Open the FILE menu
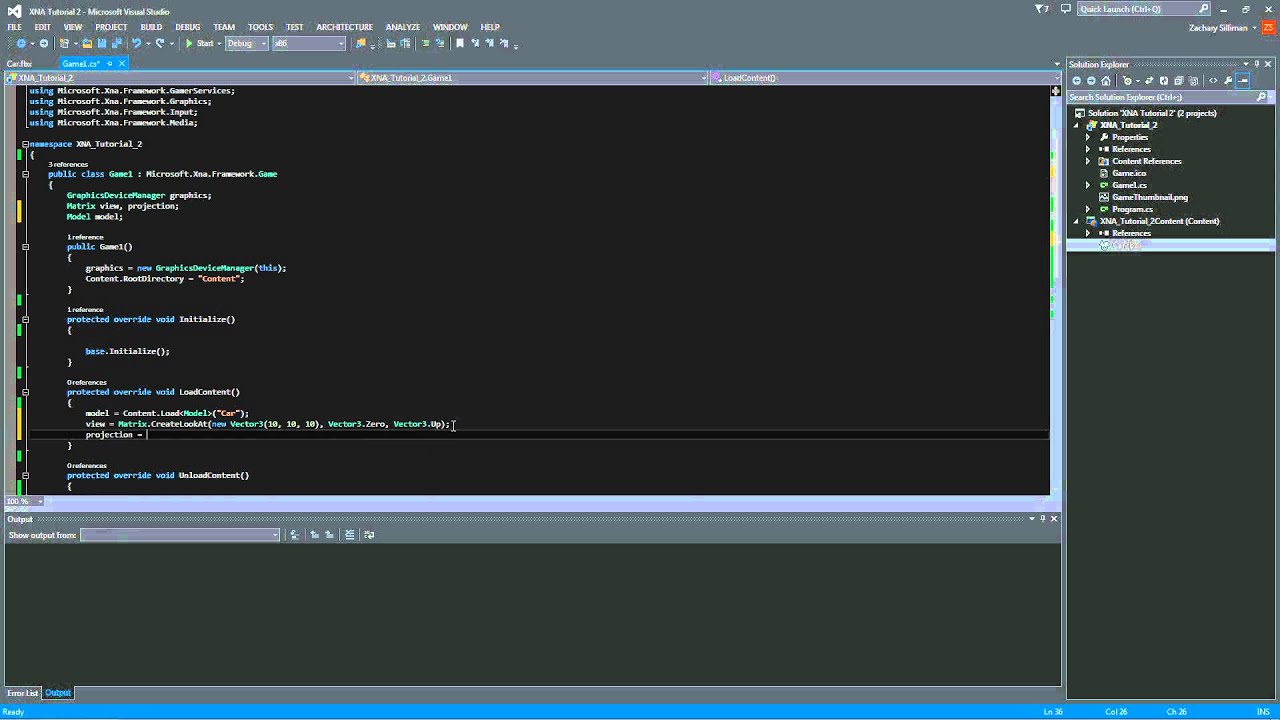Viewport: 1280px width, 720px height. point(15,27)
